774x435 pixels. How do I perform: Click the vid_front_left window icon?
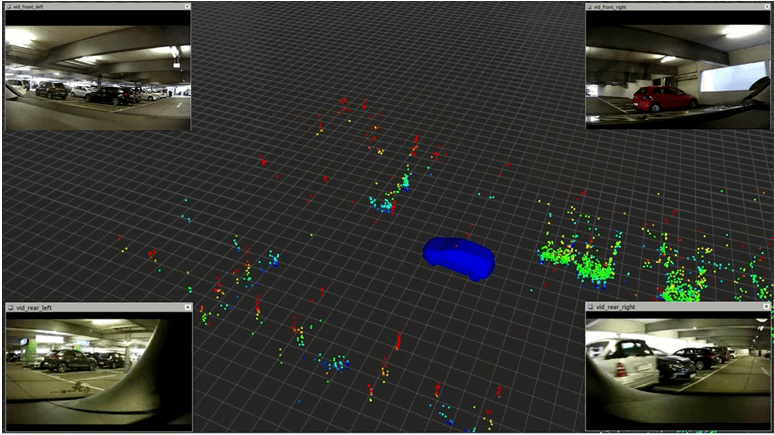pyautogui.click(x=8, y=7)
